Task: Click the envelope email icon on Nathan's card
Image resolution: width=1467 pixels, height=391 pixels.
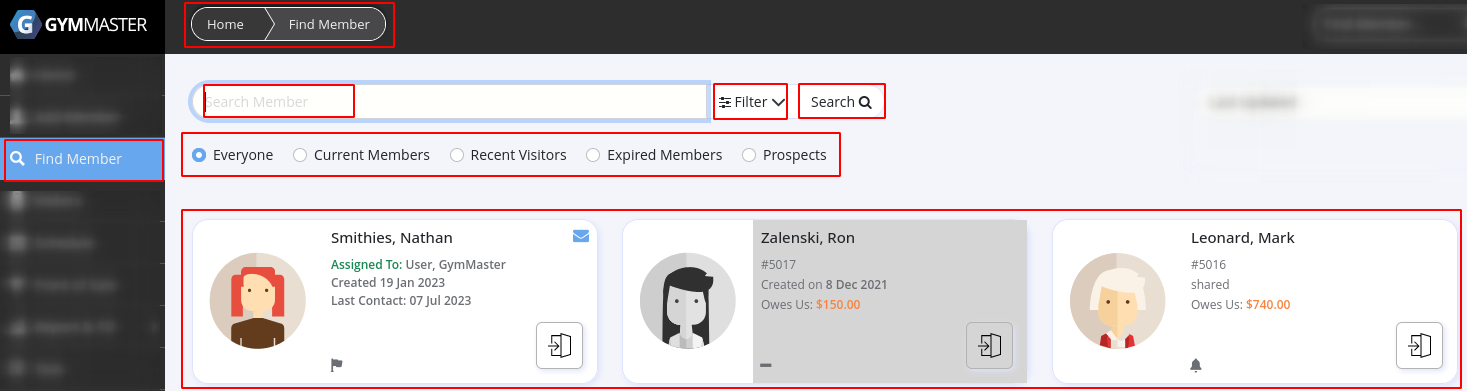Action: click(581, 236)
